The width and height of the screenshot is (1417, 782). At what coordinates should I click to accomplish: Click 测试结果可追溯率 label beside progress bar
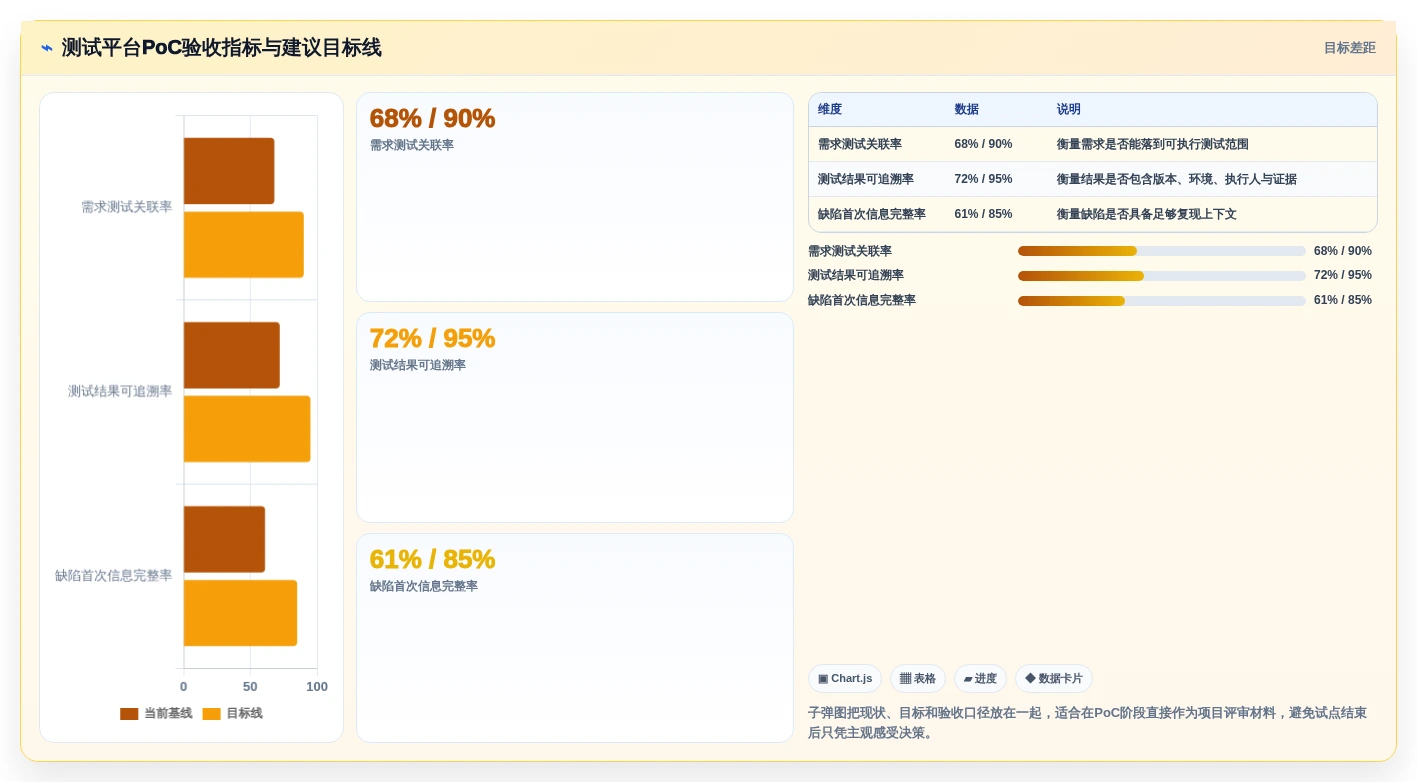click(x=856, y=275)
